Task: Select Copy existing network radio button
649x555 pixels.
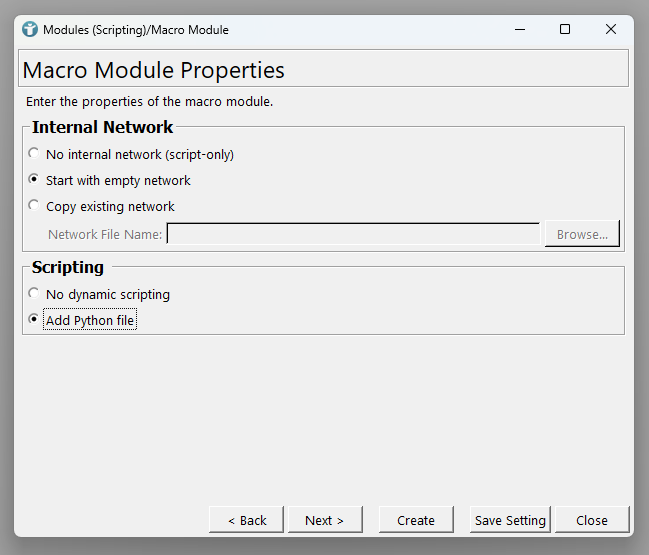Action: pos(35,206)
